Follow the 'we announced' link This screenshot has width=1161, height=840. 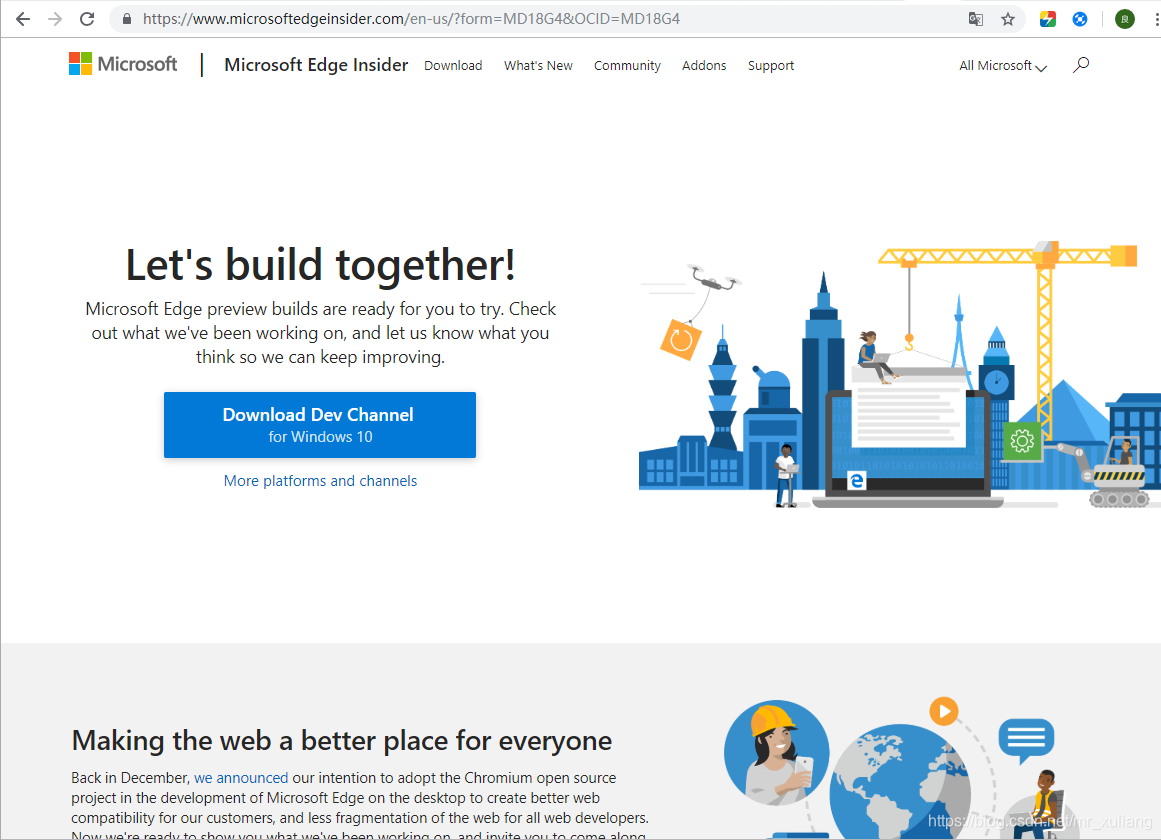click(x=241, y=778)
